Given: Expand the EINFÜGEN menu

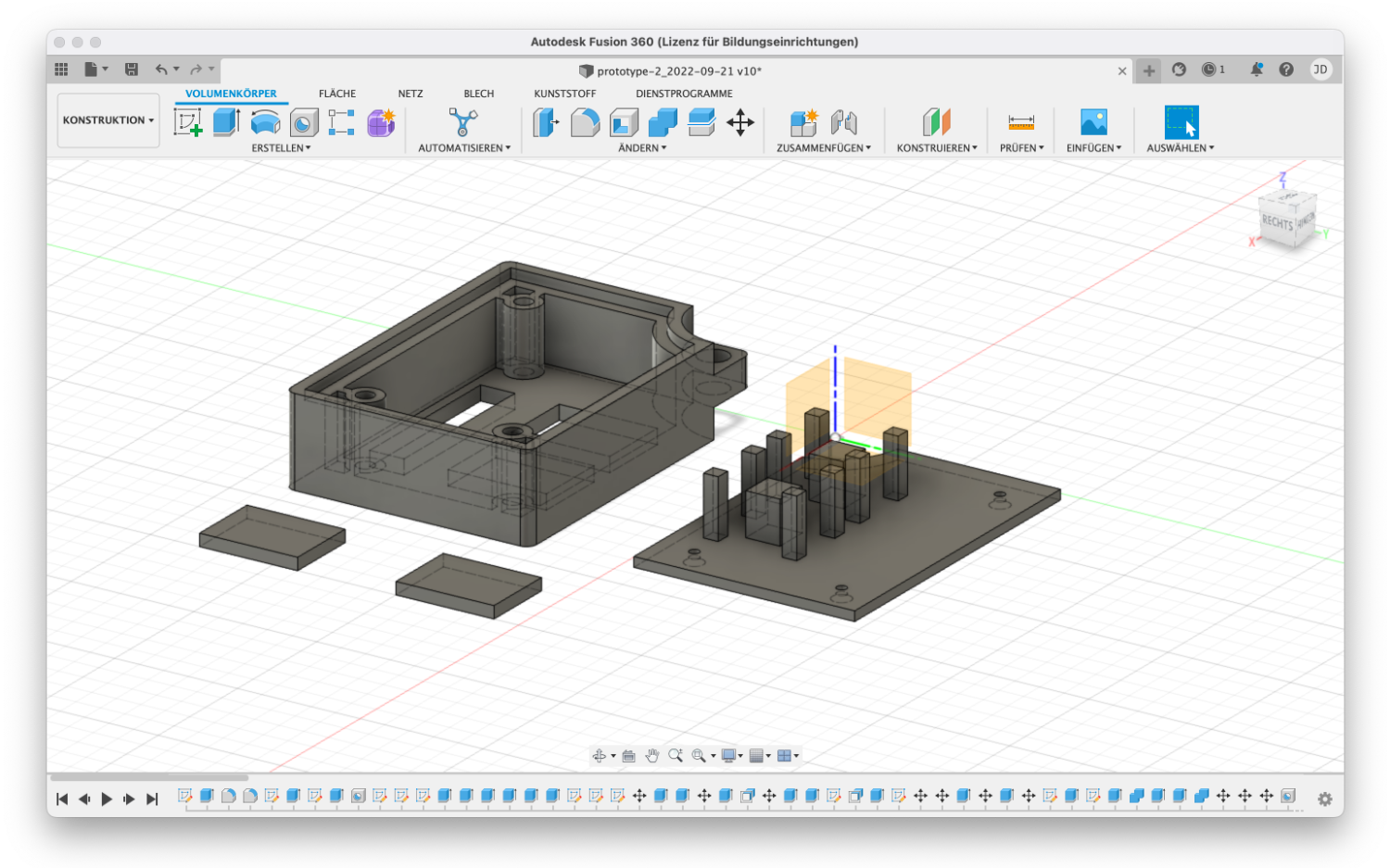Looking at the screenshot, I should pyautogui.click(x=1094, y=148).
